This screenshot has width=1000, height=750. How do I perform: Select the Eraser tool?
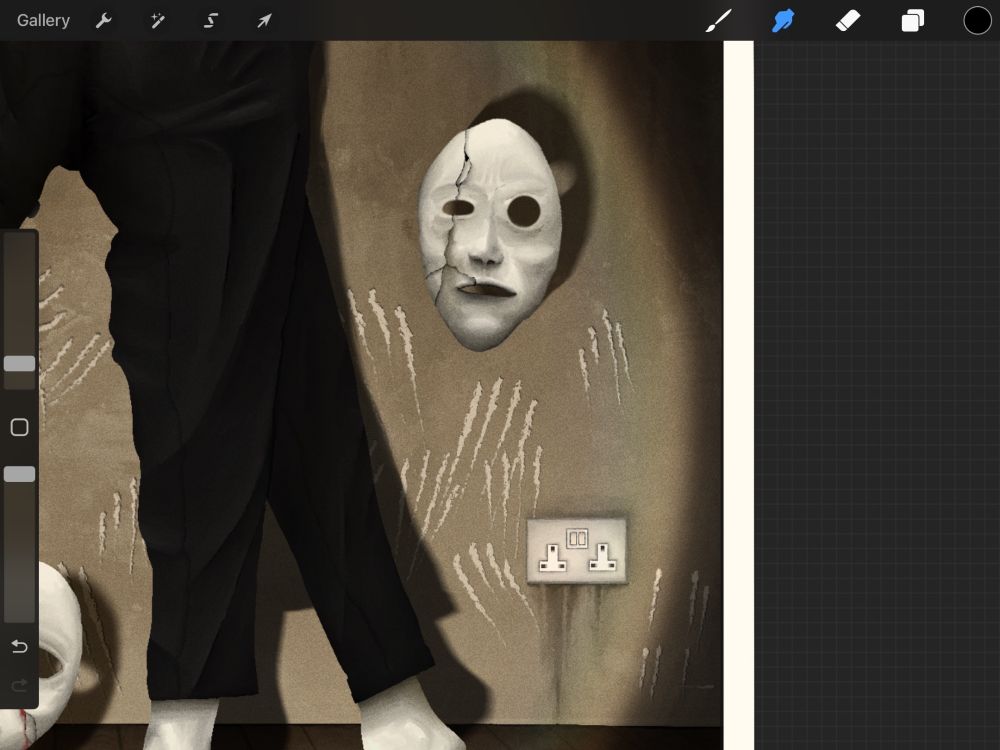[848, 20]
